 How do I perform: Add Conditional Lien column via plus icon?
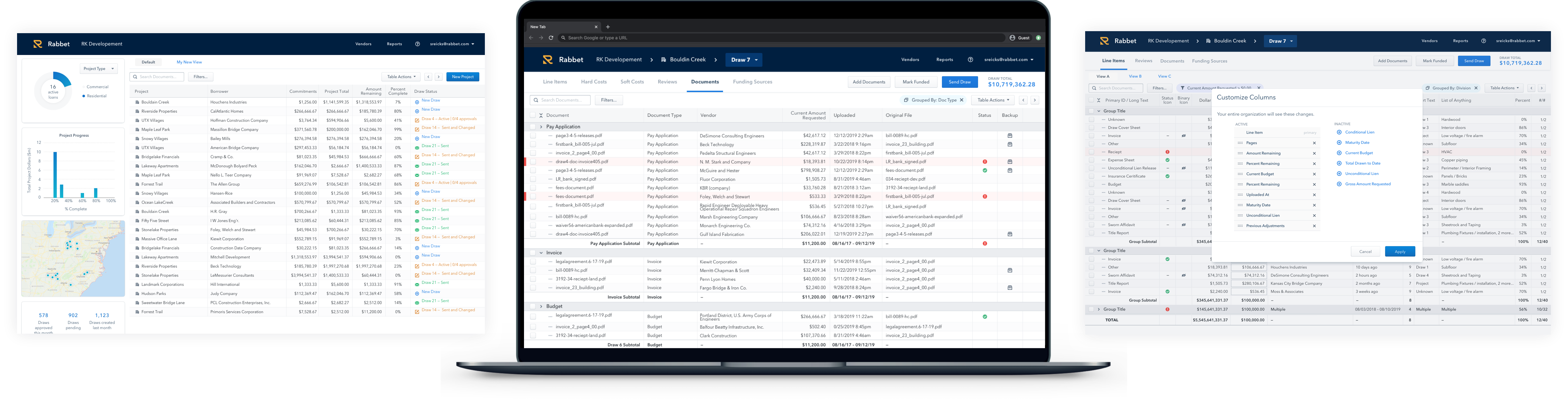[x=1339, y=132]
